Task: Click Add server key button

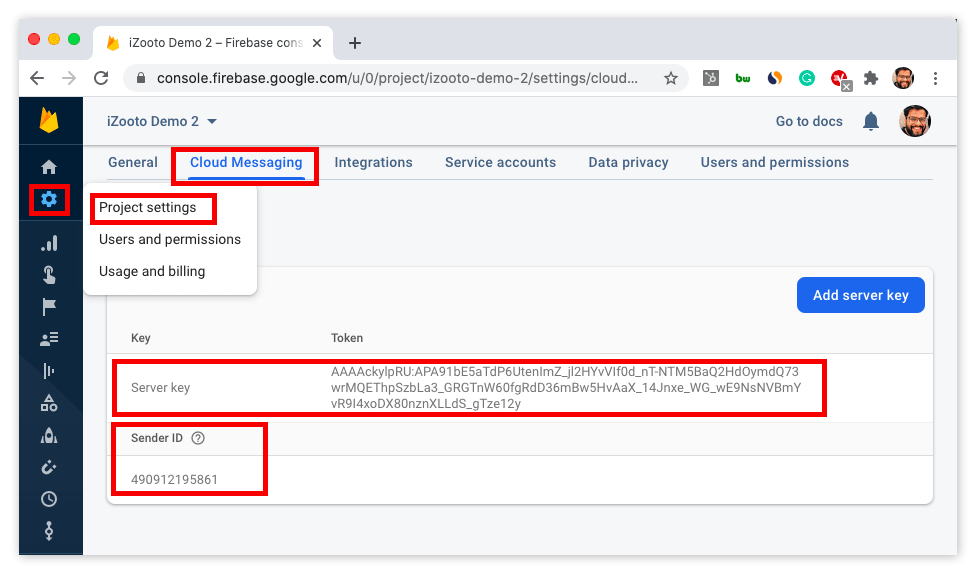Action: (x=860, y=295)
